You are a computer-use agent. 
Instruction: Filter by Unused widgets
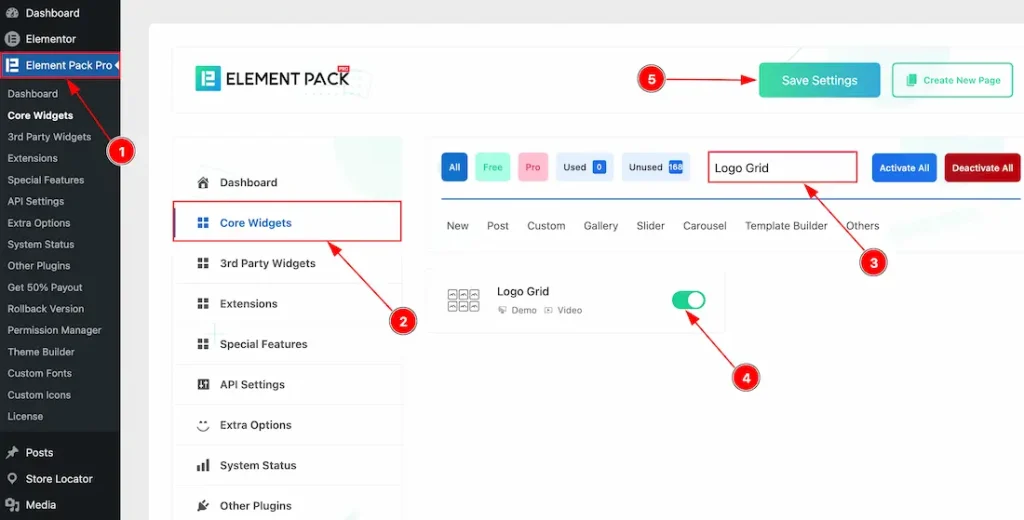(x=656, y=167)
